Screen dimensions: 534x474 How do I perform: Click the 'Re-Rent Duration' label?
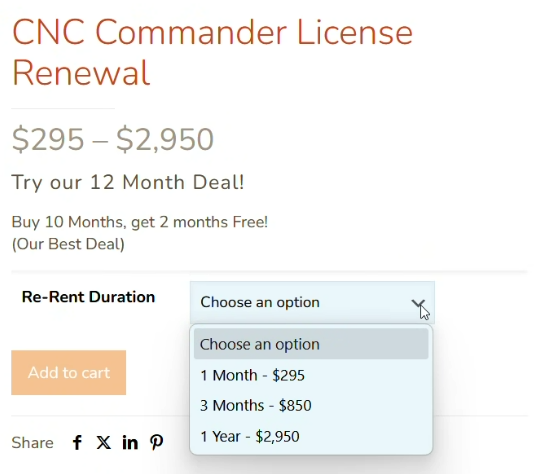pos(89,297)
